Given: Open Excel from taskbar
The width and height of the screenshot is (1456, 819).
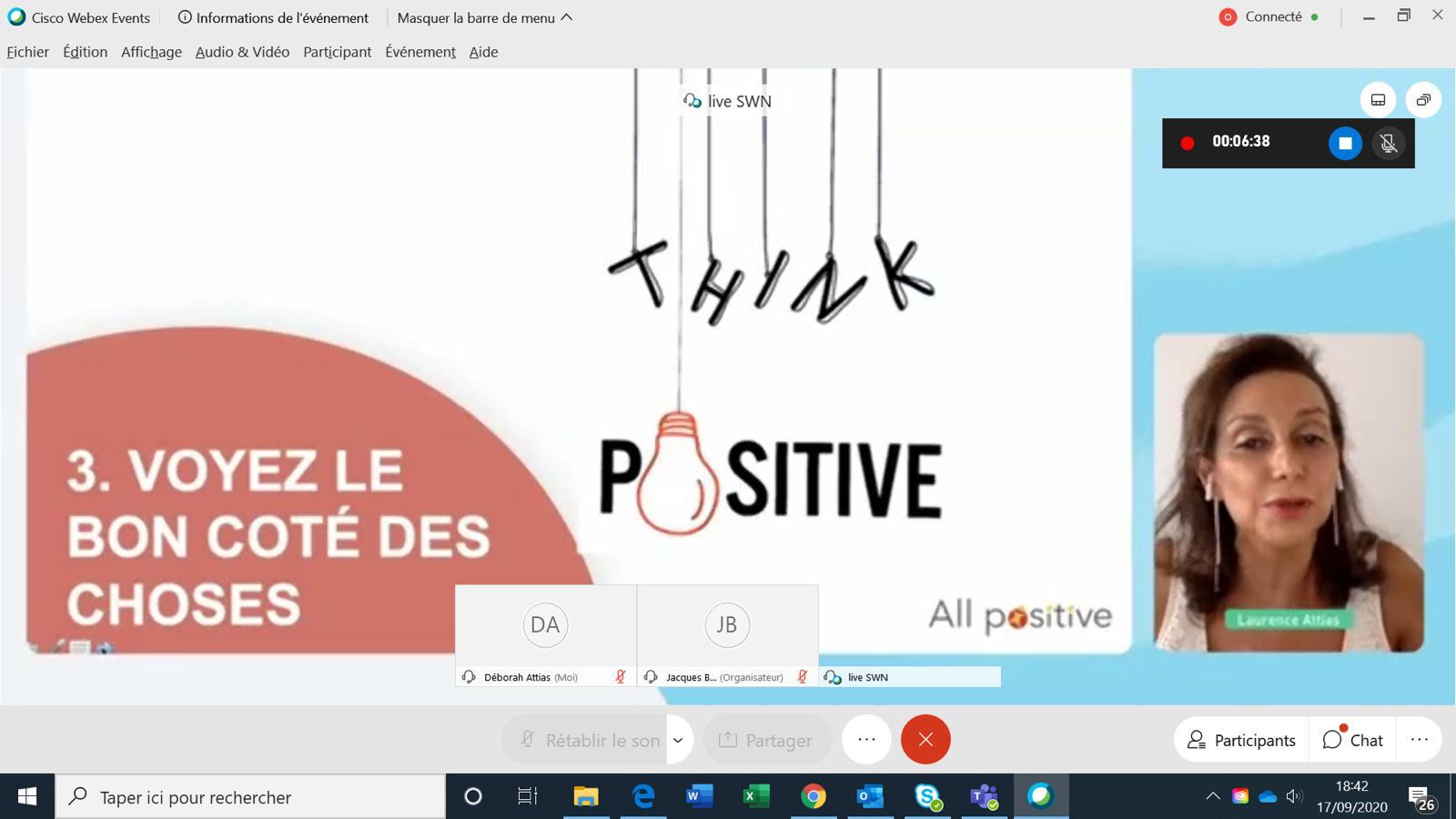Looking at the screenshot, I should pos(756,796).
